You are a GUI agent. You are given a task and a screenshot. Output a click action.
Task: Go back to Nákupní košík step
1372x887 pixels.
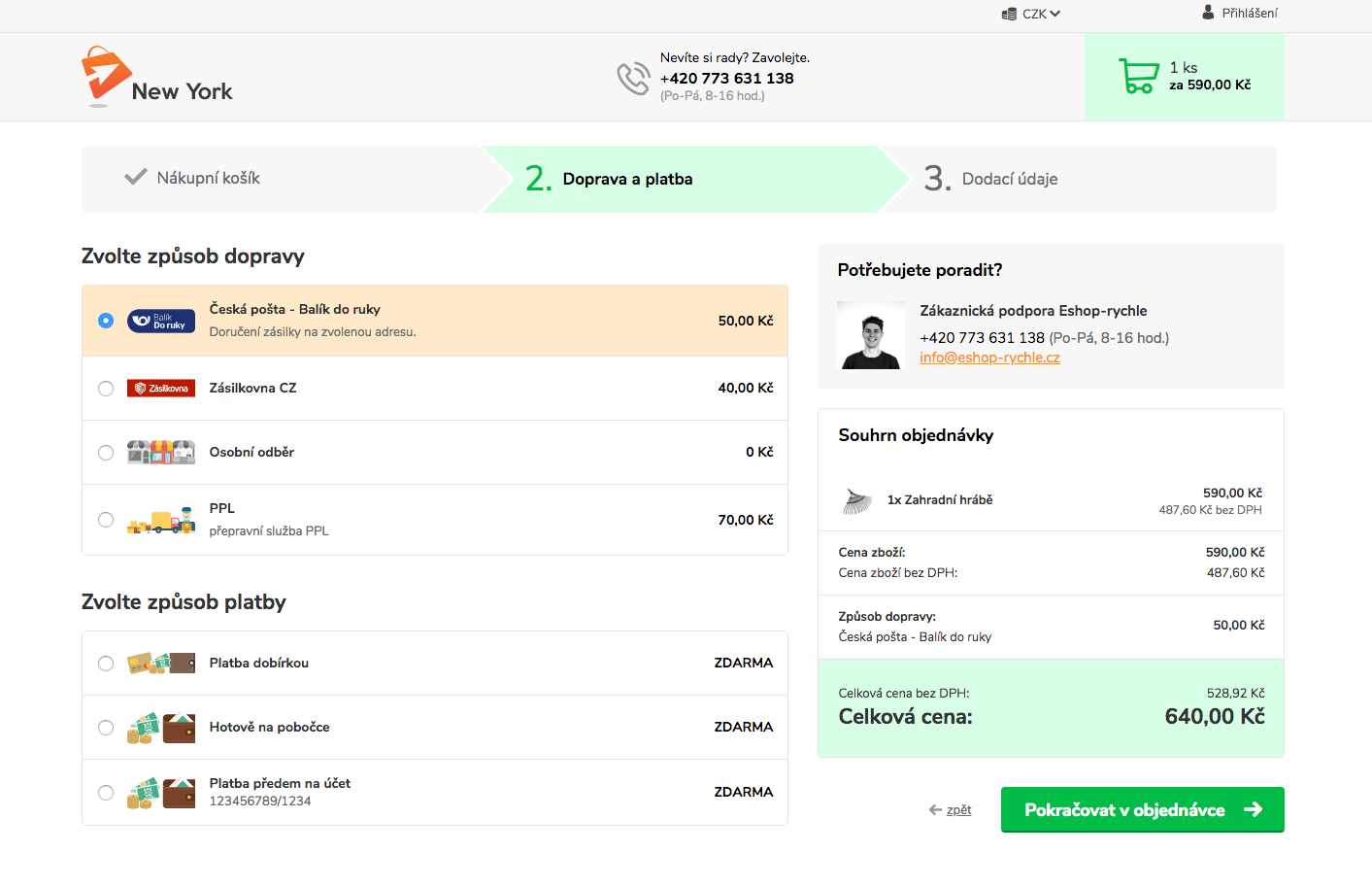tap(208, 178)
